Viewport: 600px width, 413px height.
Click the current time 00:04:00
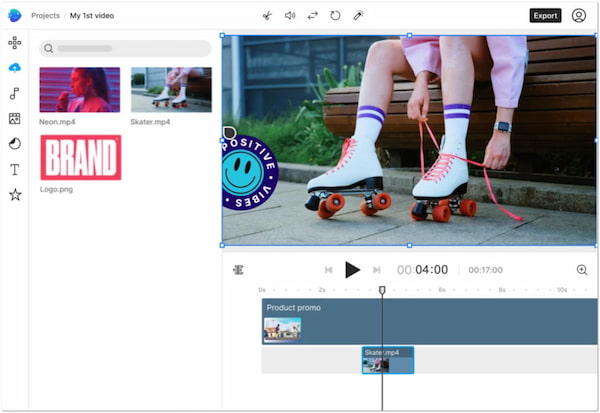(x=422, y=270)
